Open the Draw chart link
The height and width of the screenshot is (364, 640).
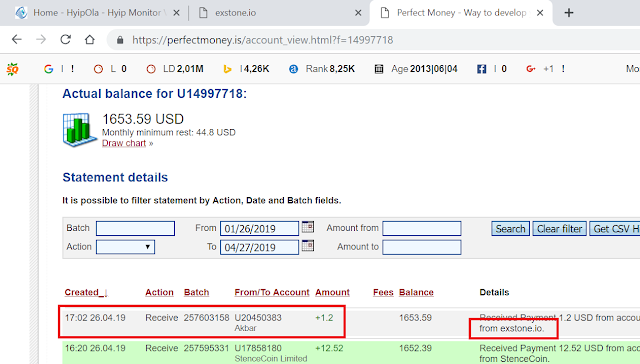(x=124, y=143)
